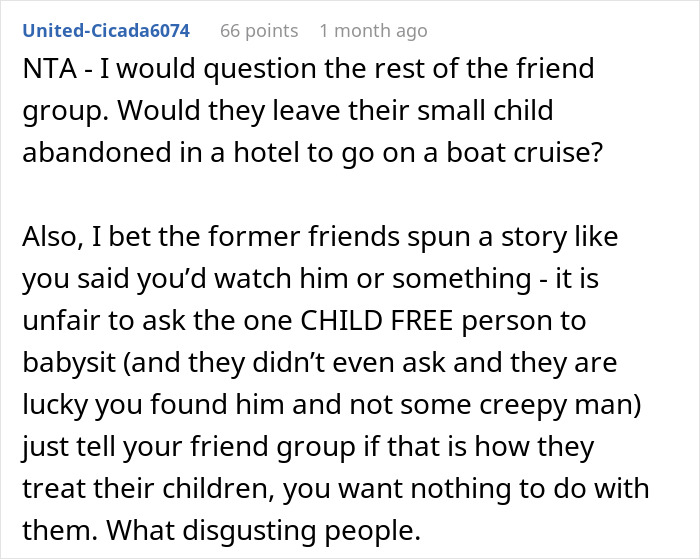The height and width of the screenshot is (559, 700).
Task: Click the 66 points score
Action: click(x=257, y=30)
